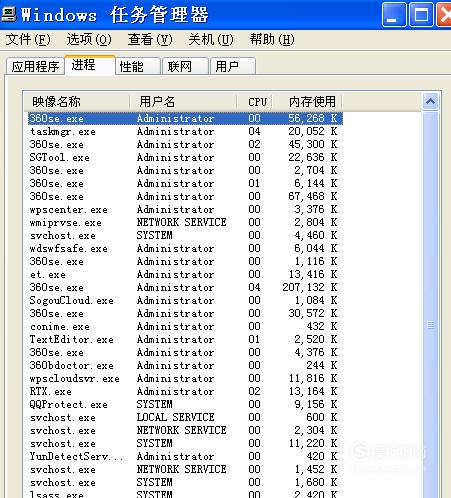Select the wpscenter.exe process
Screen dimensions: 451x498
(x=185, y=209)
